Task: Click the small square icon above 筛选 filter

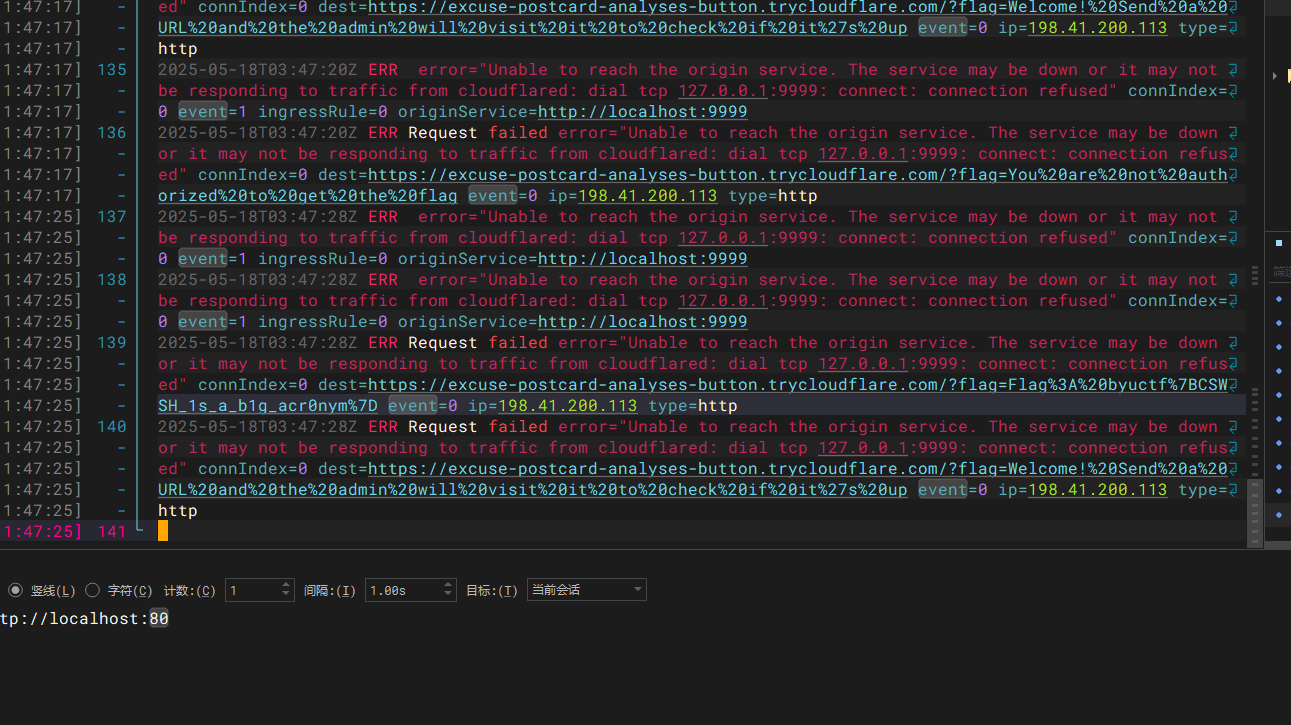Action: (1278, 242)
